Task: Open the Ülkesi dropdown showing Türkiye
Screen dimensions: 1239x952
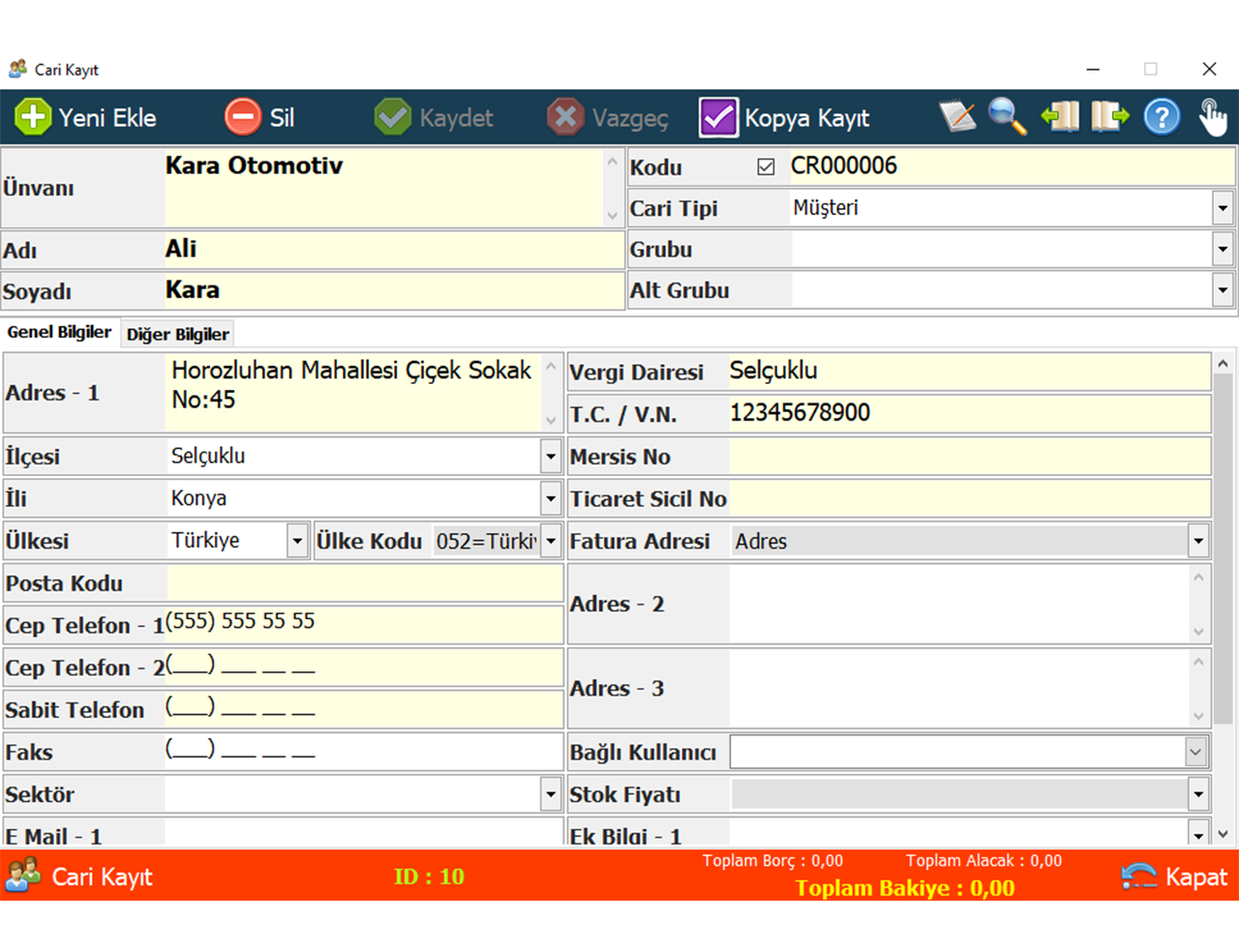Action: (297, 541)
